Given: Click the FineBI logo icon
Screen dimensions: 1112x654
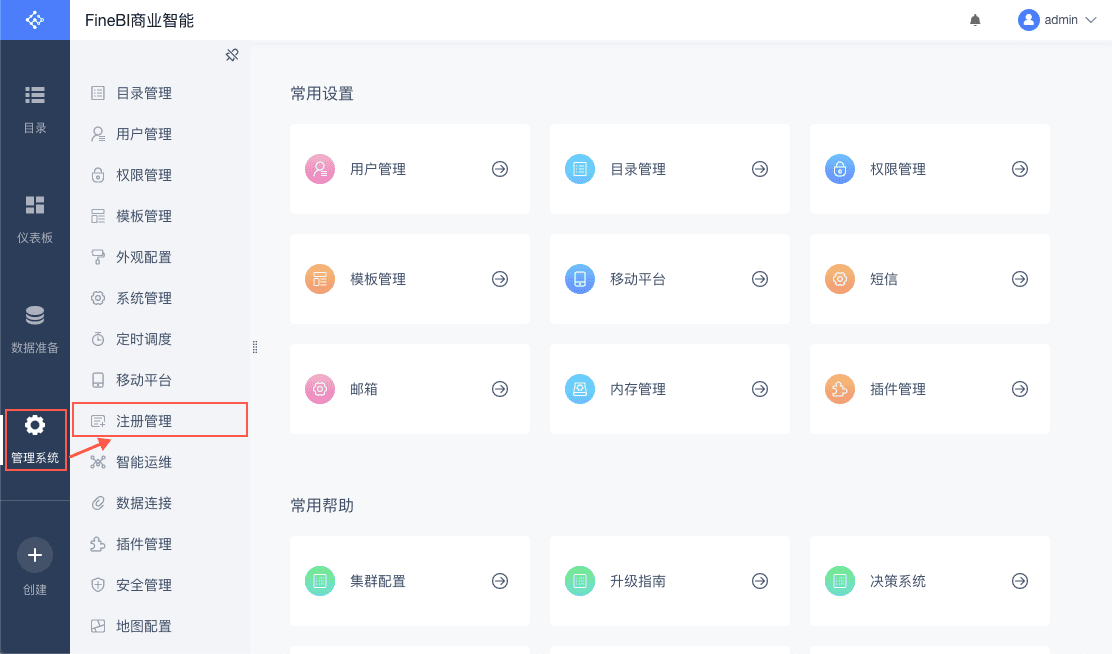Looking at the screenshot, I should [x=35, y=20].
